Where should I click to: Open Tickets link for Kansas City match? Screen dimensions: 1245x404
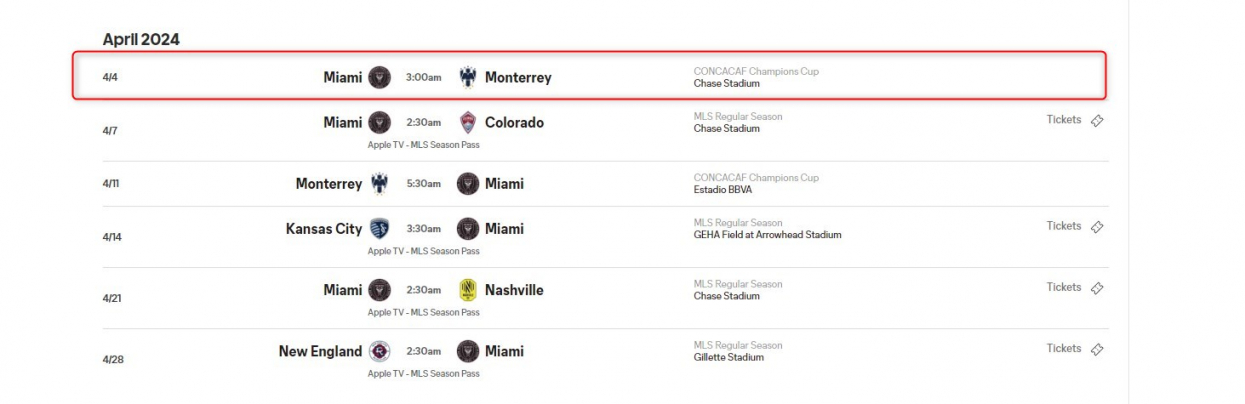tap(1064, 226)
